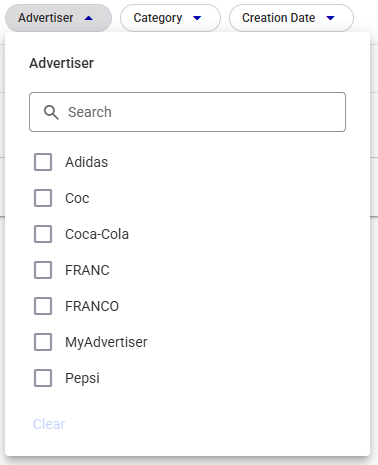The image size is (378, 465).
Task: Click the Adidas option label
Action: pyautogui.click(x=87, y=162)
